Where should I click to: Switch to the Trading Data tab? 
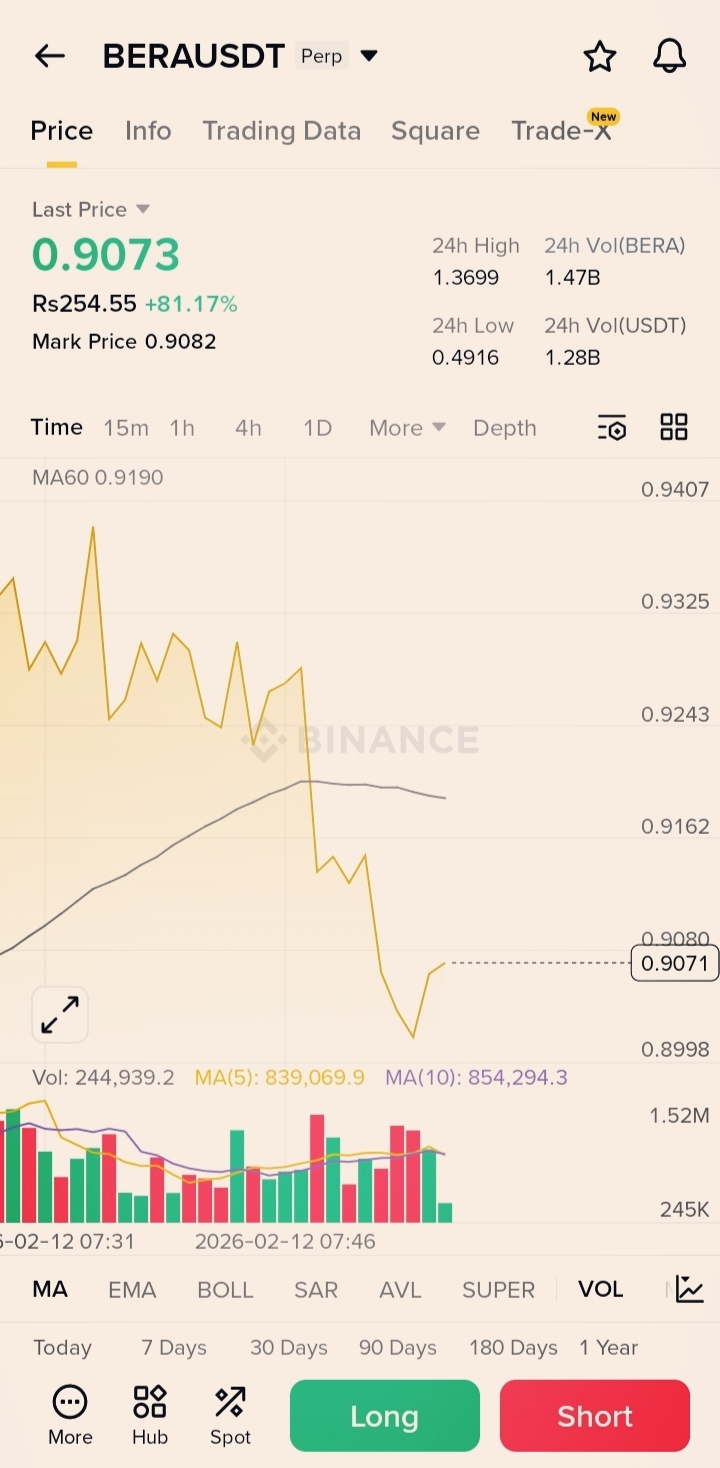click(281, 131)
